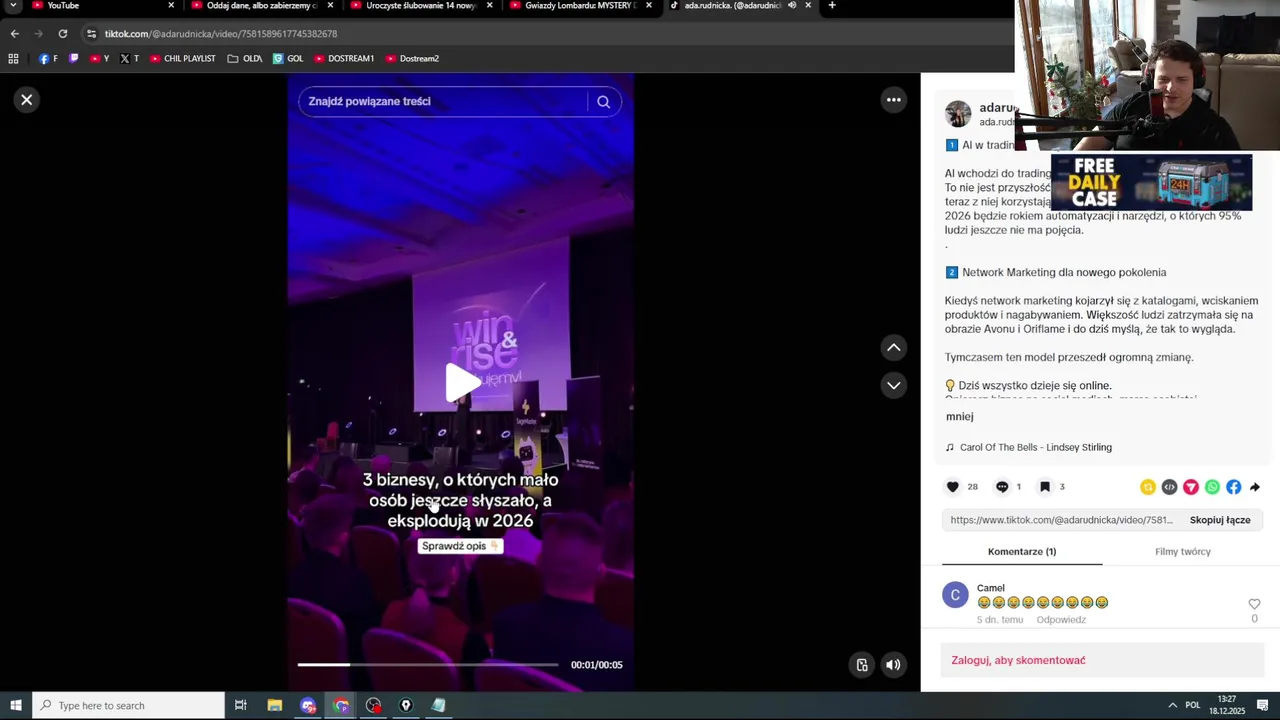Click the yellow repost icon
Screen dimensions: 1280x720
point(1148,487)
